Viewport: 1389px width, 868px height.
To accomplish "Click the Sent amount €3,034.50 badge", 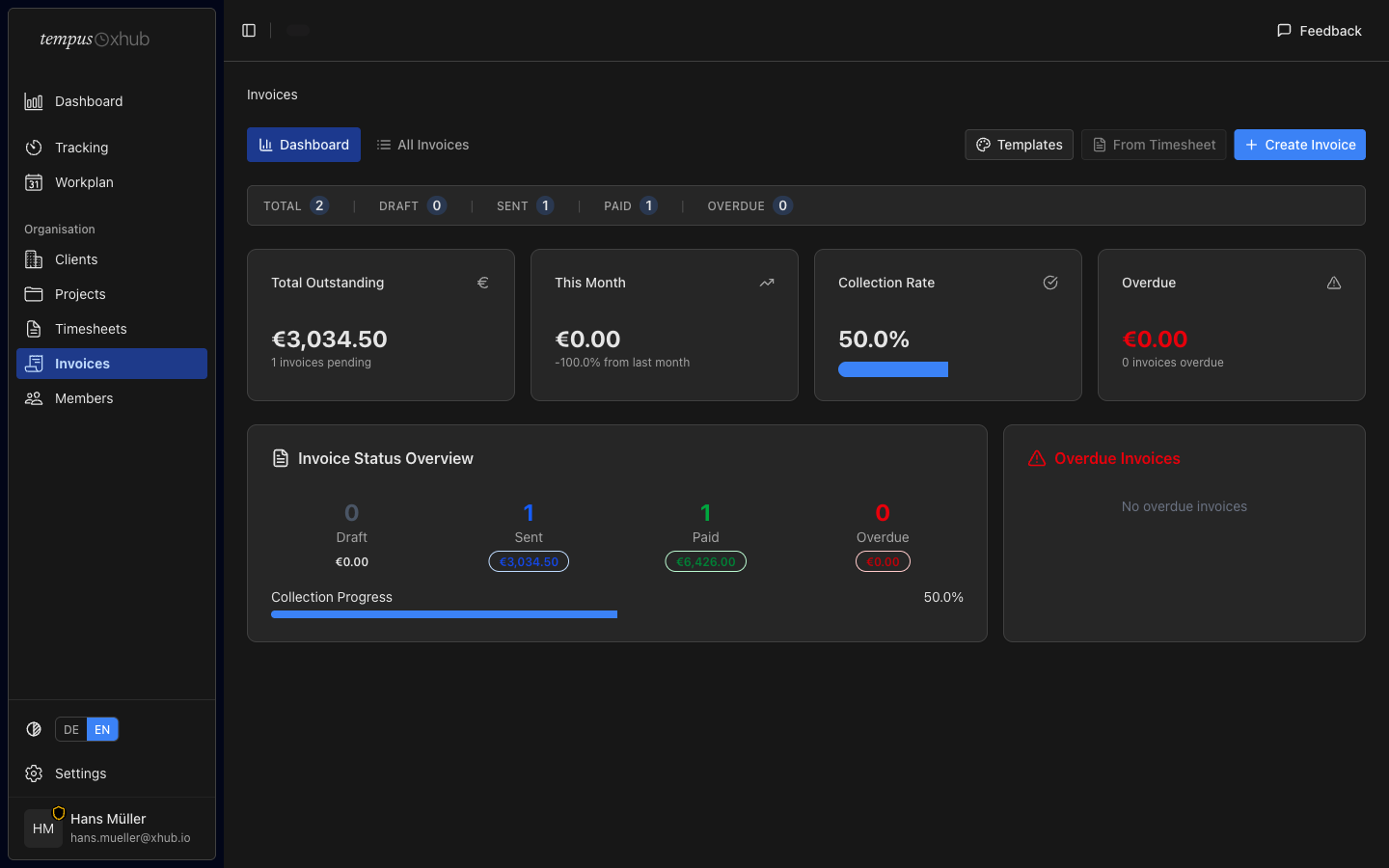I will pyautogui.click(x=529, y=561).
